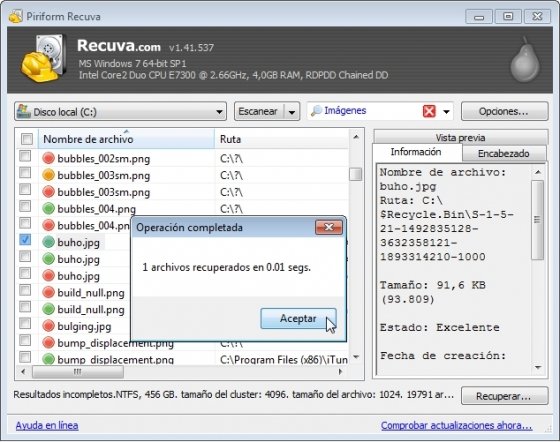
Task: Check the box for red-state build_null.png
Action: click(25, 290)
